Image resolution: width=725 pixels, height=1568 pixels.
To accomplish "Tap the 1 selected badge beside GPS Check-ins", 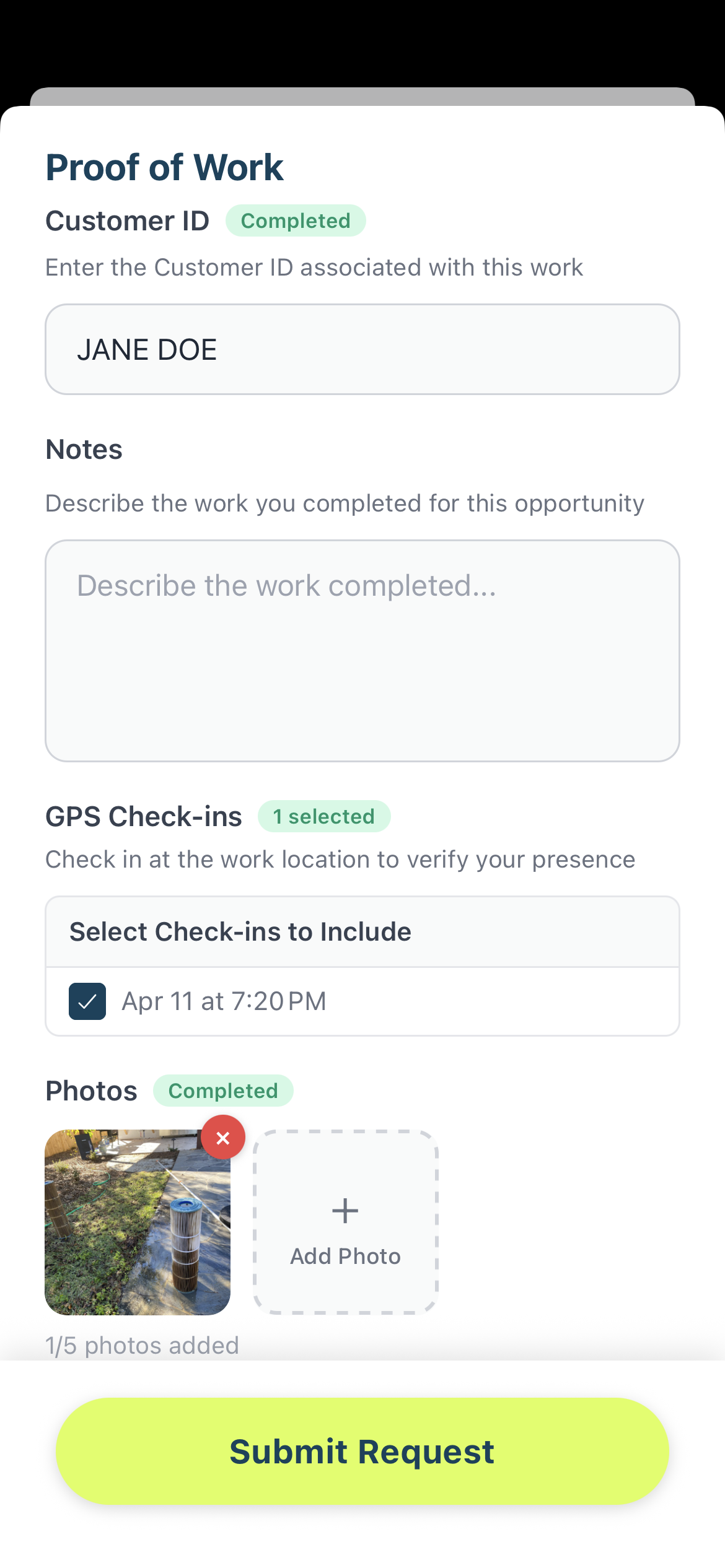I will click(324, 816).
